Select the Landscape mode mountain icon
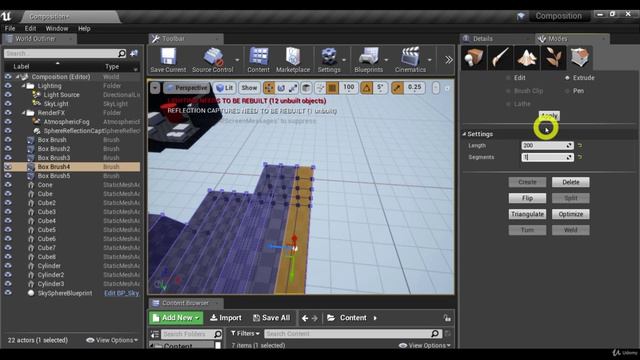 pyautogui.click(x=527, y=57)
